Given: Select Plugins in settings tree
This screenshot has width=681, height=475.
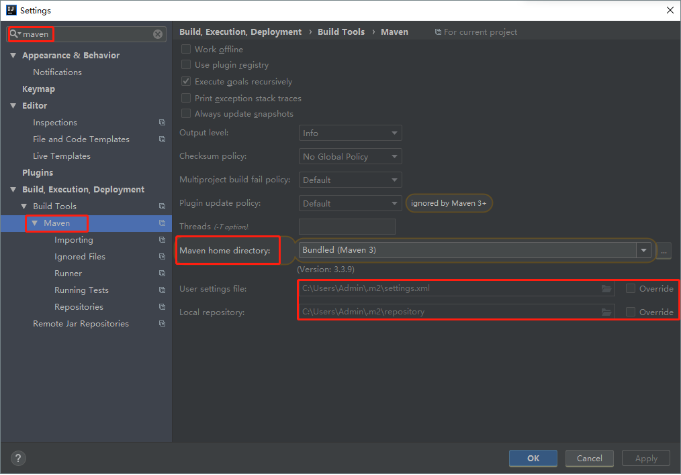Looking at the screenshot, I should (x=38, y=173).
